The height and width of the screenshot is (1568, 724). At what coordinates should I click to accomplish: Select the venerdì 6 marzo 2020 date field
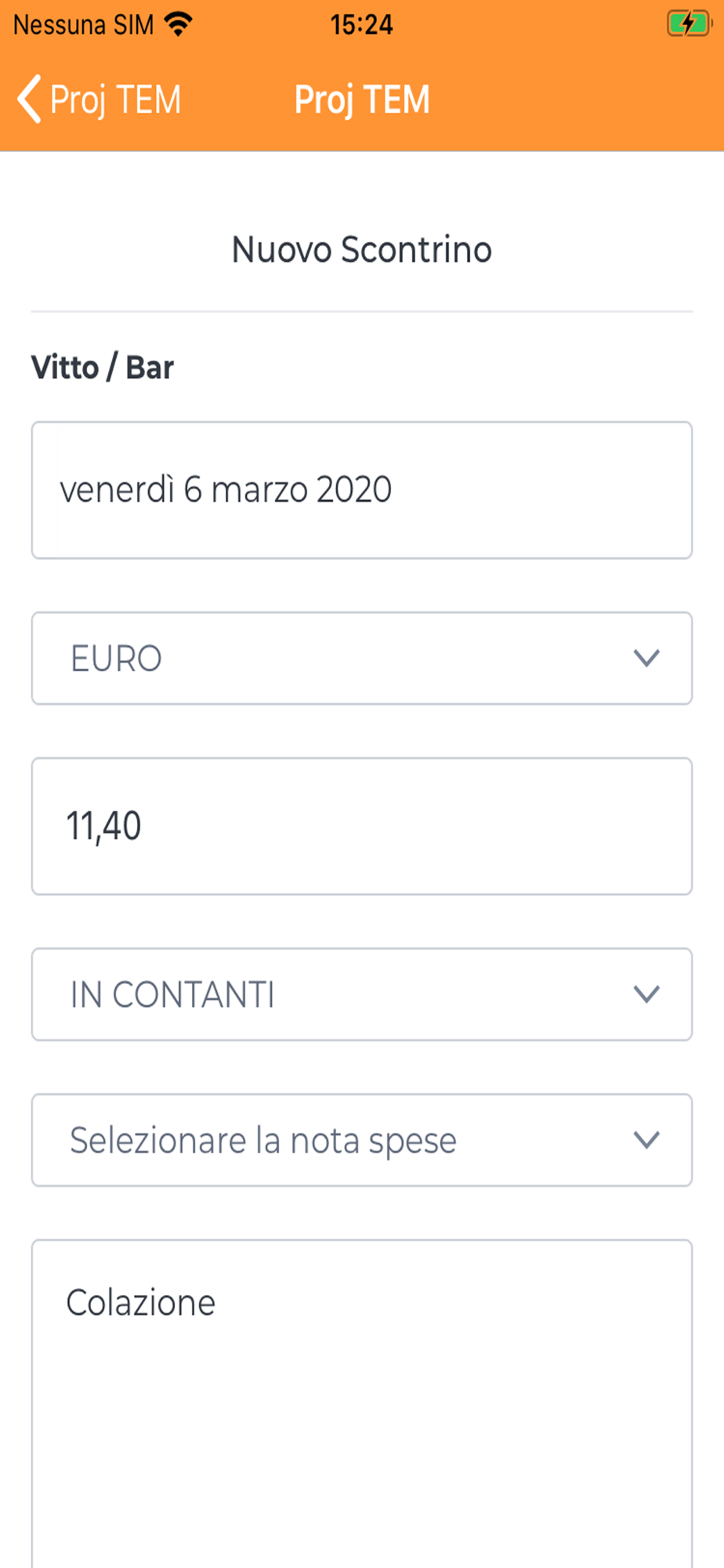coord(360,490)
